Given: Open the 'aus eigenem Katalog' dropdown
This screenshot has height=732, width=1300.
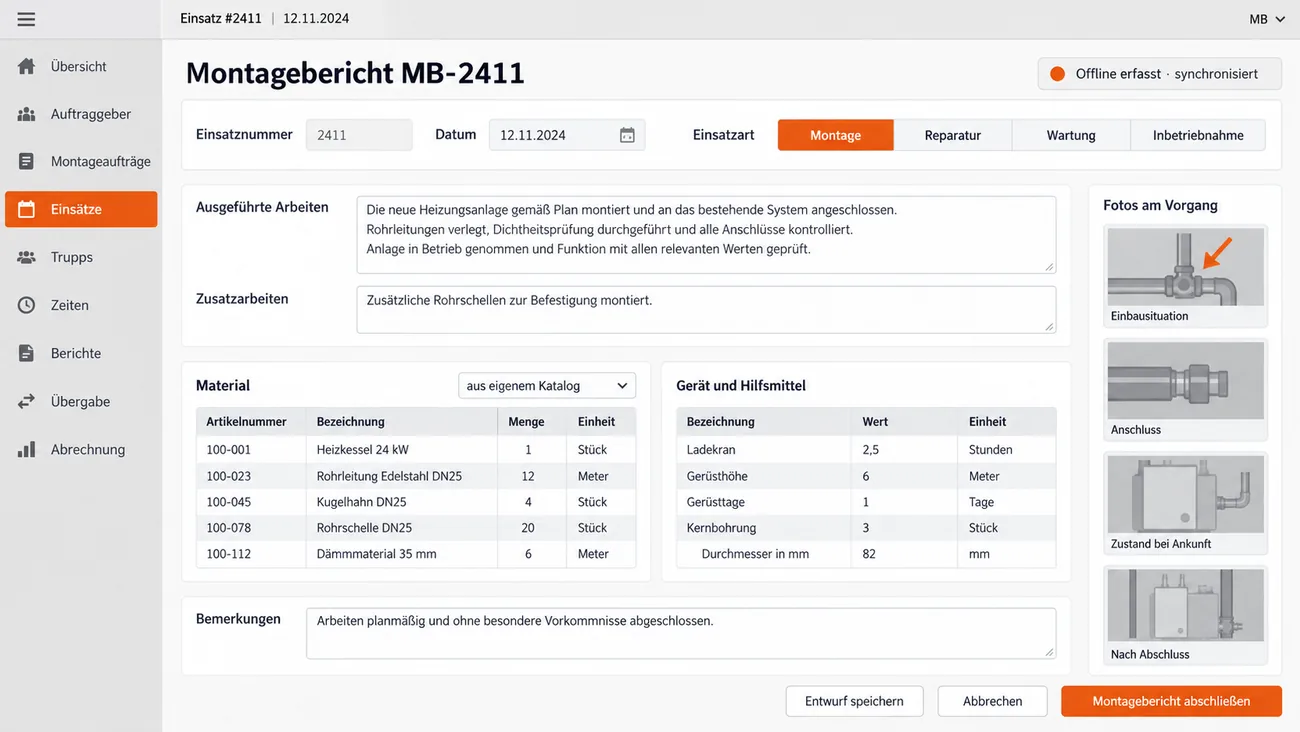Looking at the screenshot, I should 547,385.
